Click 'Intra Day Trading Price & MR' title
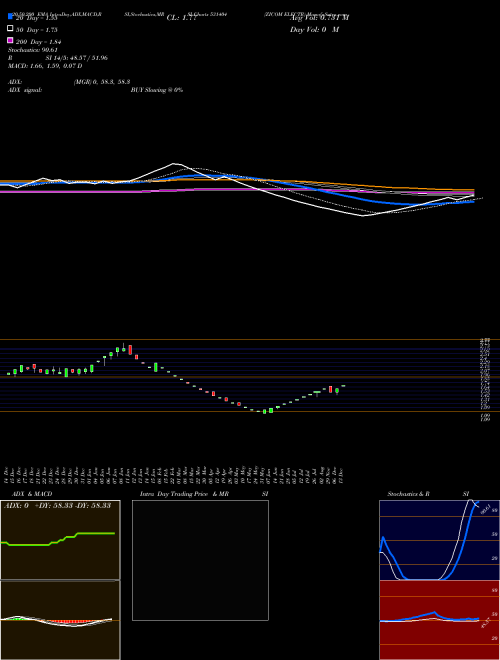The image size is (500, 660). coord(184,494)
